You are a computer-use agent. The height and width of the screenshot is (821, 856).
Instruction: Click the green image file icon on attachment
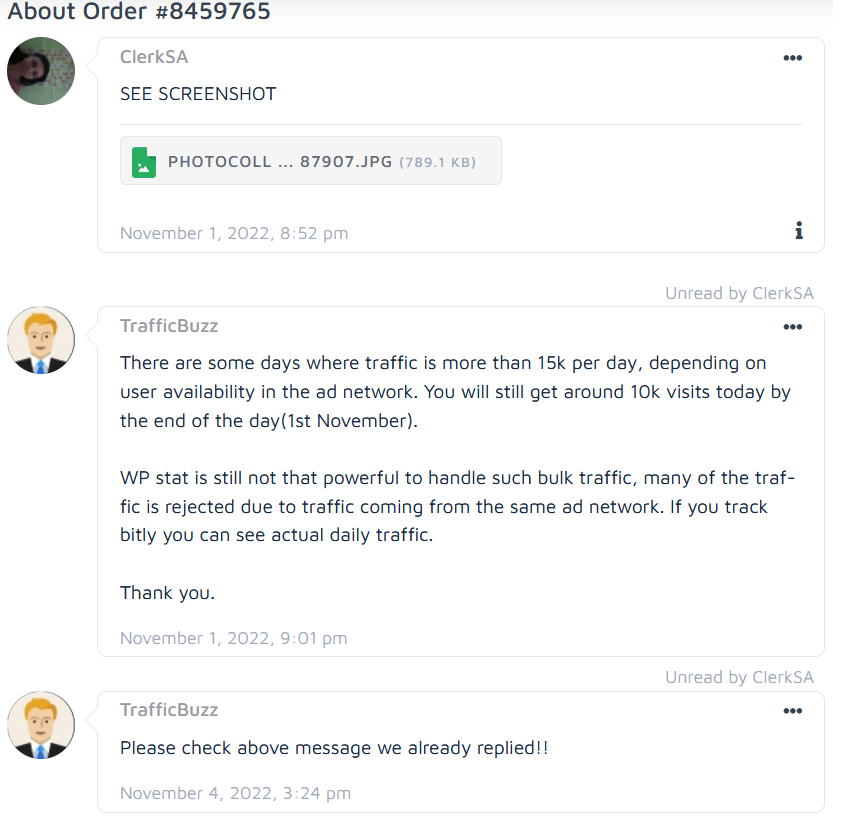pyautogui.click(x=144, y=161)
